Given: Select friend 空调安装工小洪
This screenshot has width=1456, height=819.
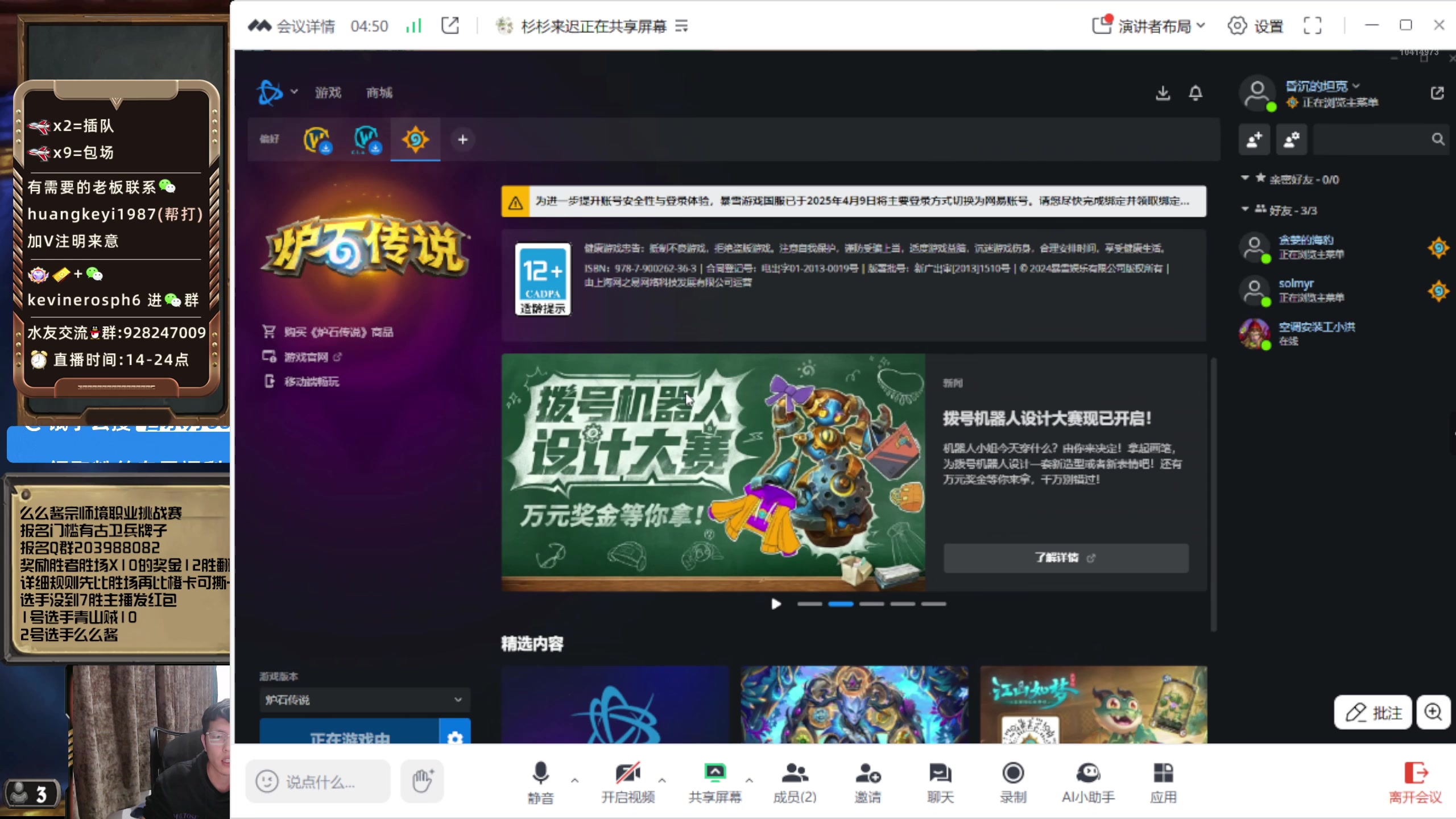Looking at the screenshot, I should pos(1345,333).
